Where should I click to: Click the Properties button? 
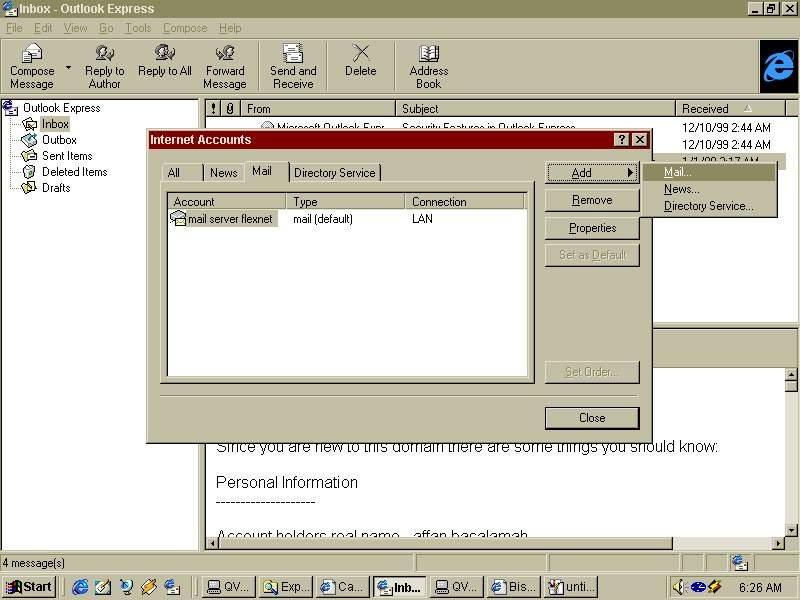(x=592, y=228)
